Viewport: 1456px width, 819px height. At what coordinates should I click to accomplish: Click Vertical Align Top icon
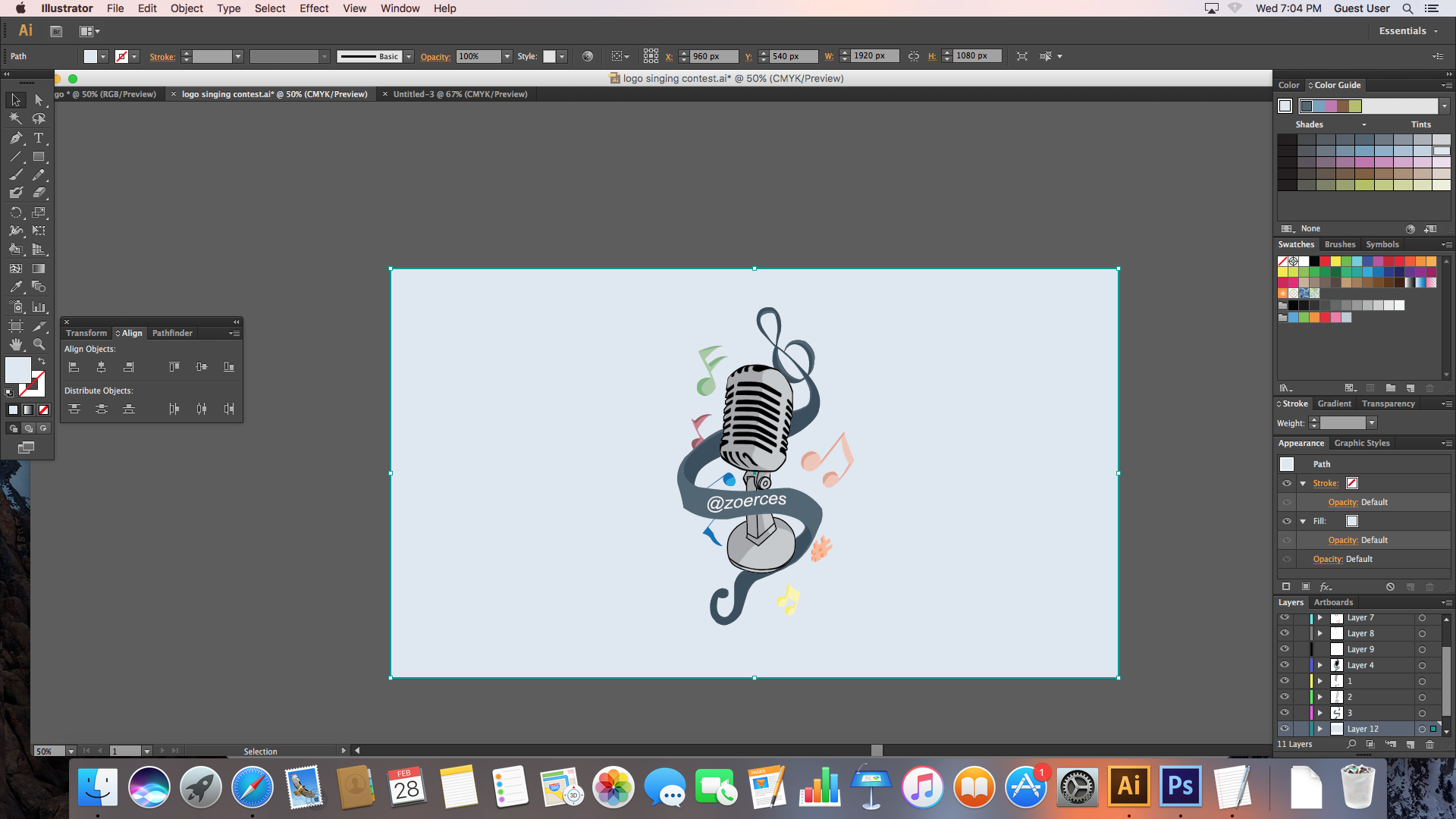pyautogui.click(x=174, y=367)
